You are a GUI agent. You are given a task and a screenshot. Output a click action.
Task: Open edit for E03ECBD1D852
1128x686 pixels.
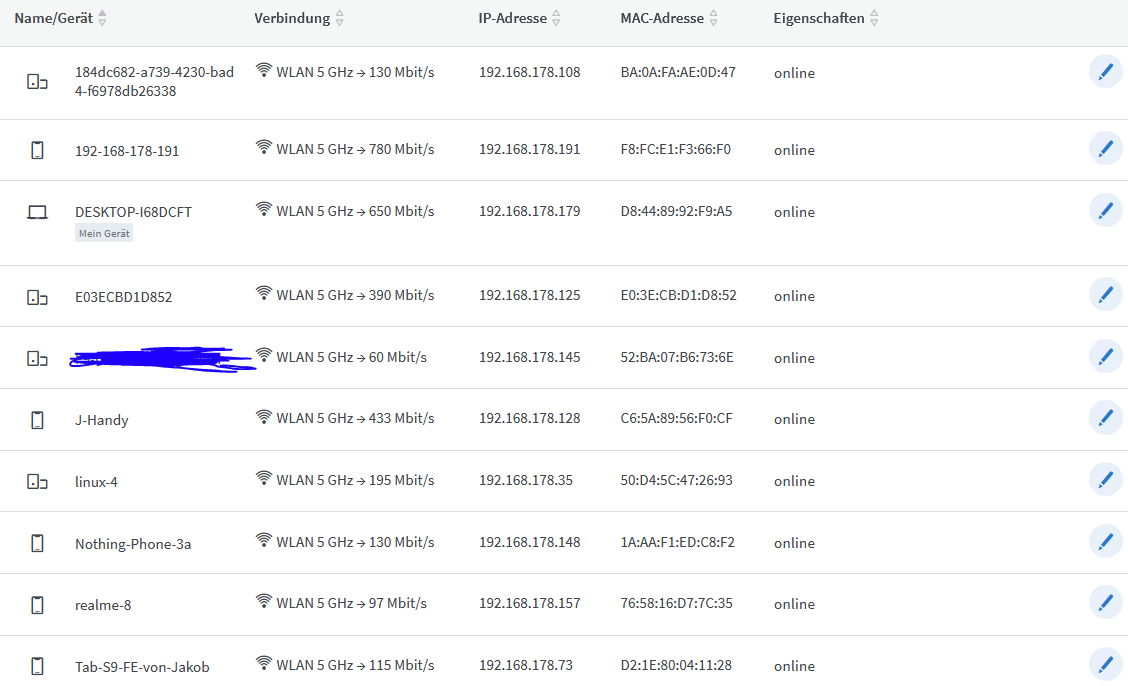tap(1106, 295)
